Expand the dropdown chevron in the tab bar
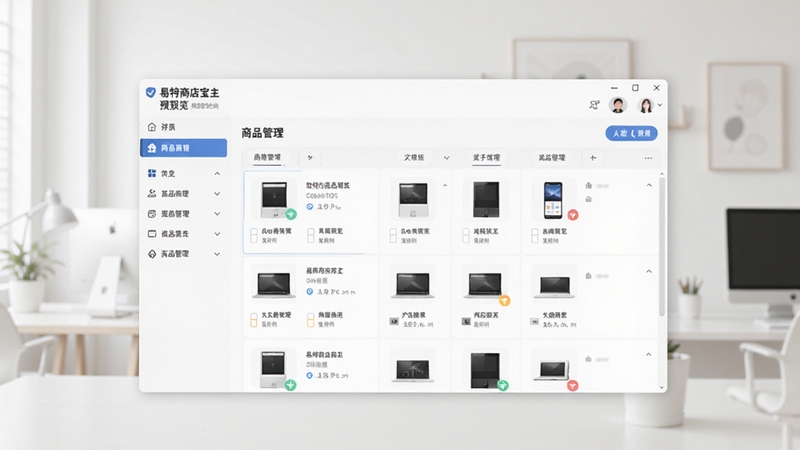Screen dimensions: 800x450 pyautogui.click(x=446, y=158)
